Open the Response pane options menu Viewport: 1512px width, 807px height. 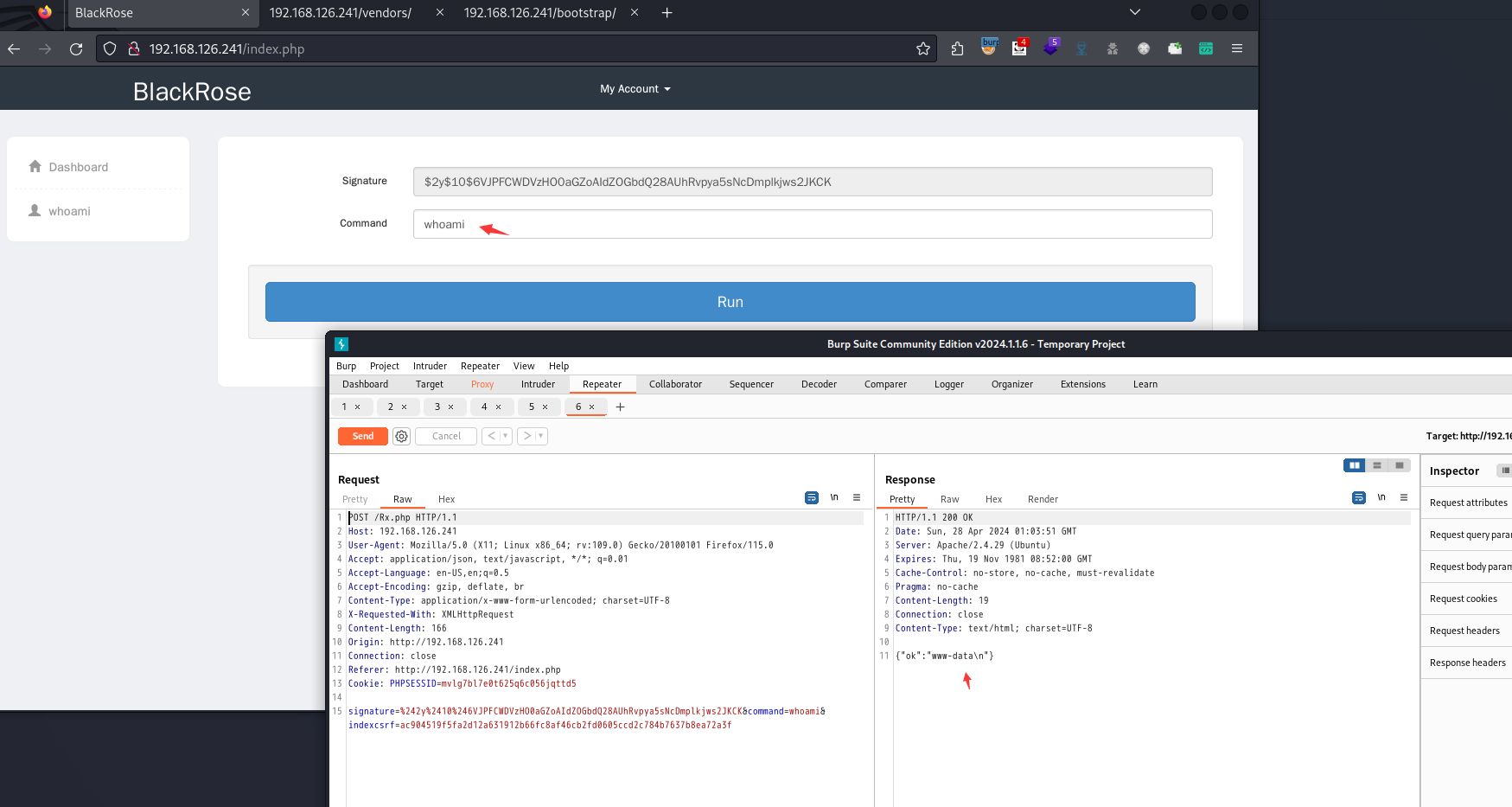pos(1404,497)
